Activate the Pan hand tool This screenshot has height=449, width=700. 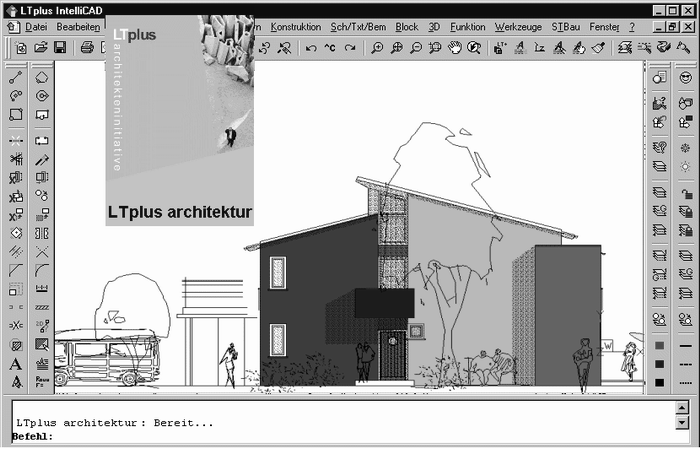454,48
